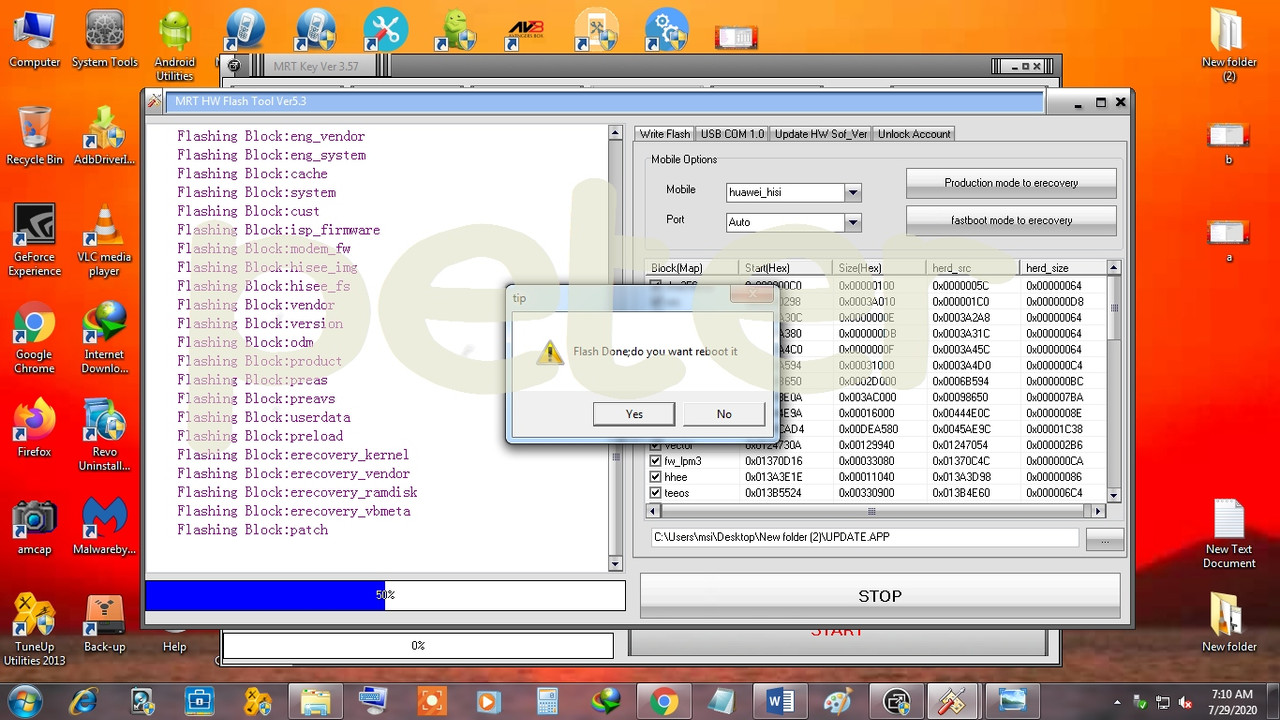
Task: Open AdbDriverInstaller desktop icon
Action: pos(104,136)
